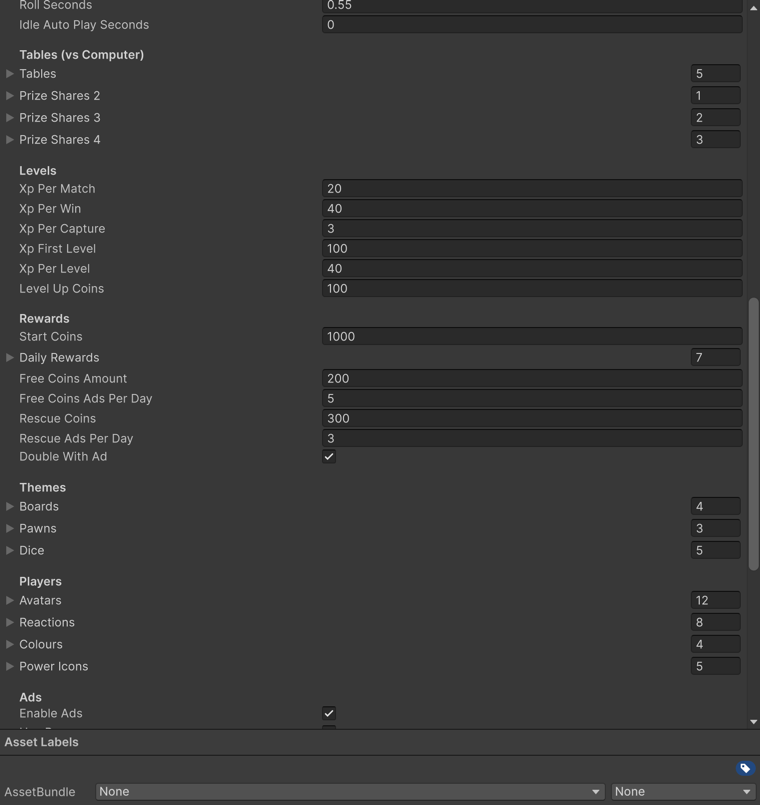Expand the Prize Shares 2 array
This screenshot has width=760, height=805.
pos(9,95)
